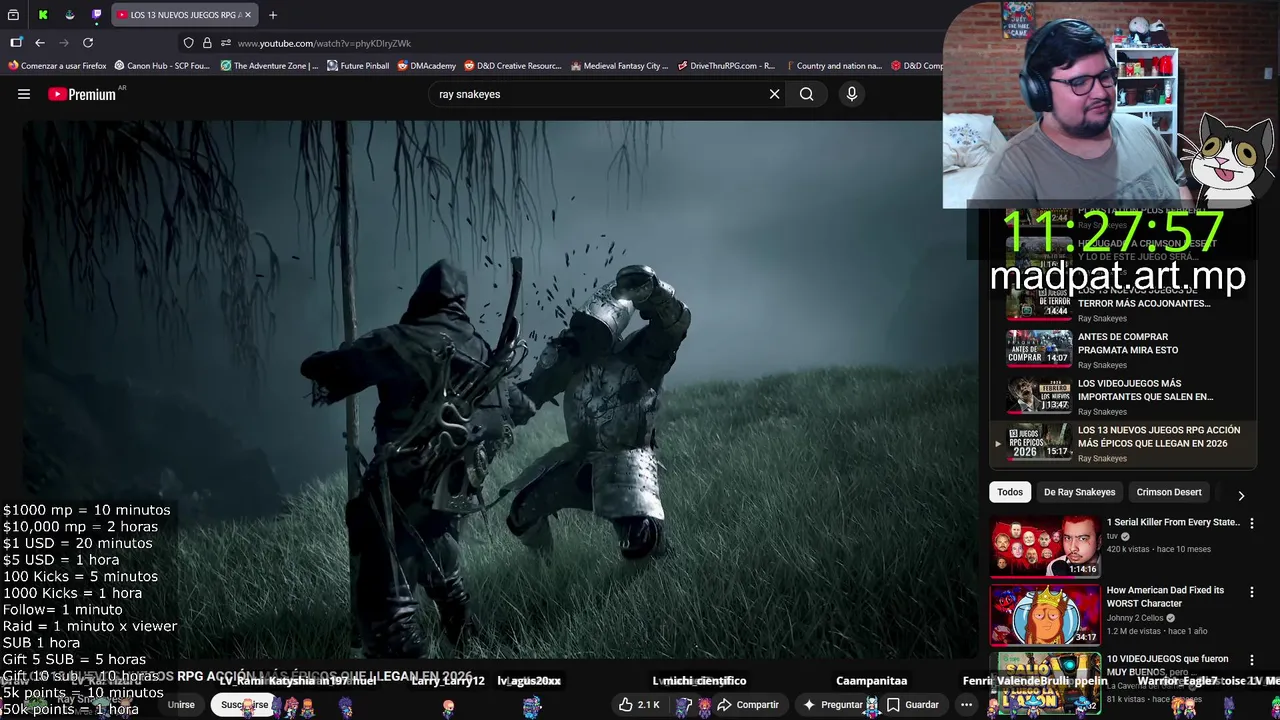Open 'ANTES DE COMPRAR PRAGMATA' playlist thumbnail
1280x720 pixels.
1038,349
